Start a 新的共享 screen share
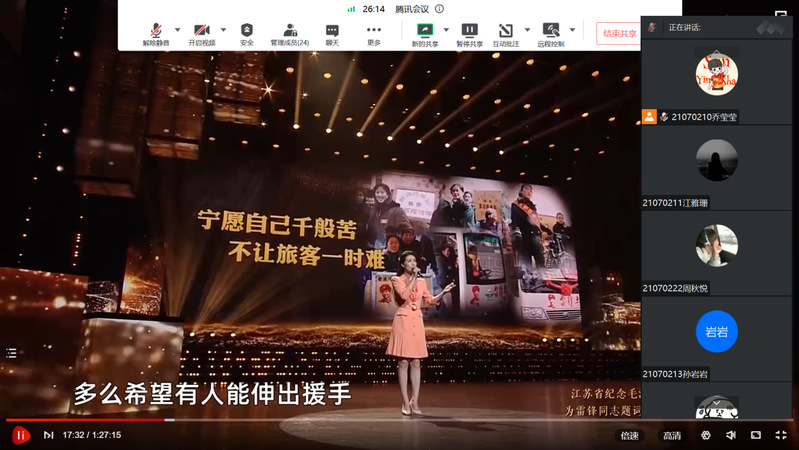Viewport: 799px width, 450px height. pos(425,31)
